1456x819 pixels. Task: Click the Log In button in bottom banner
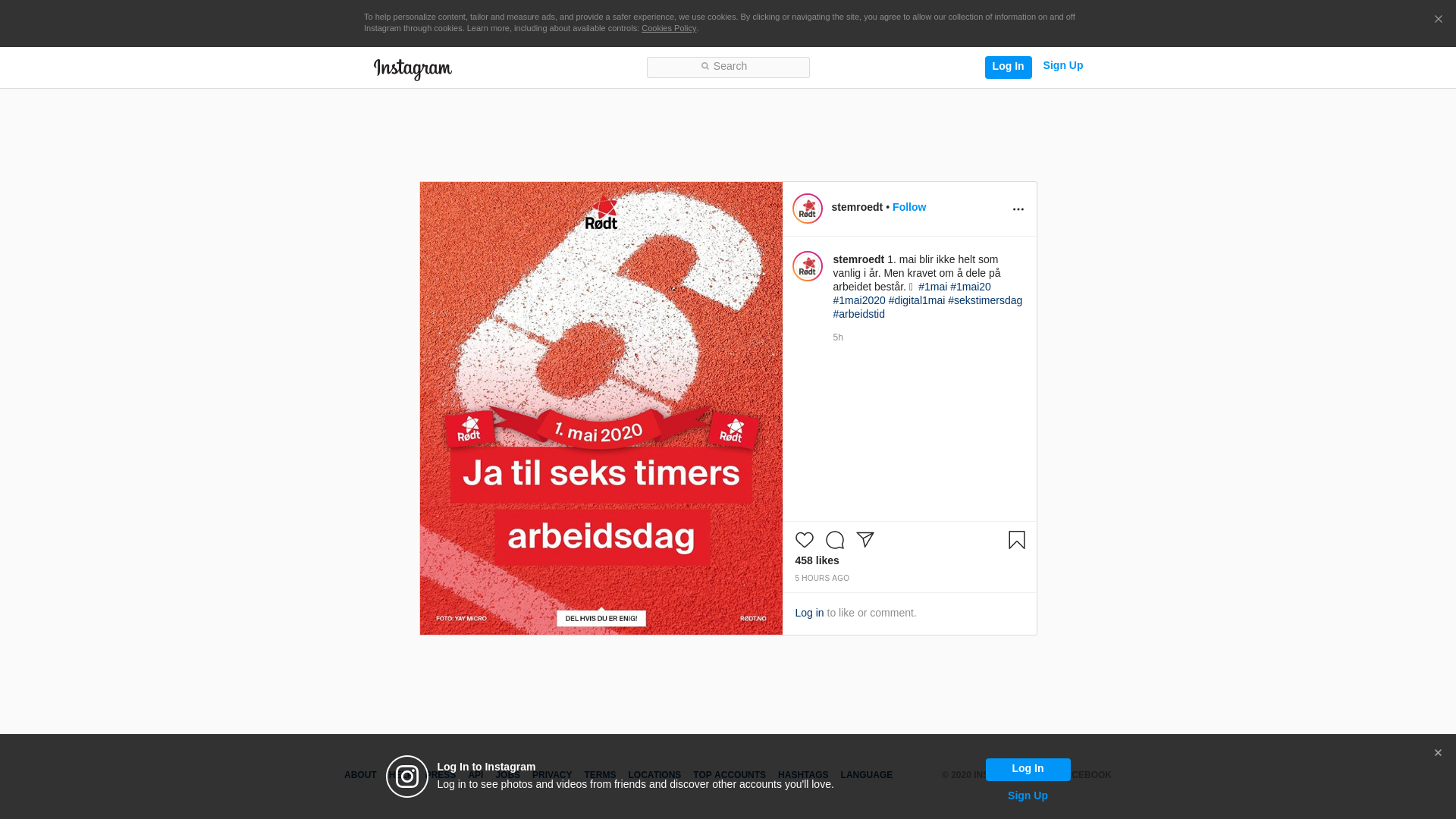tap(1028, 769)
